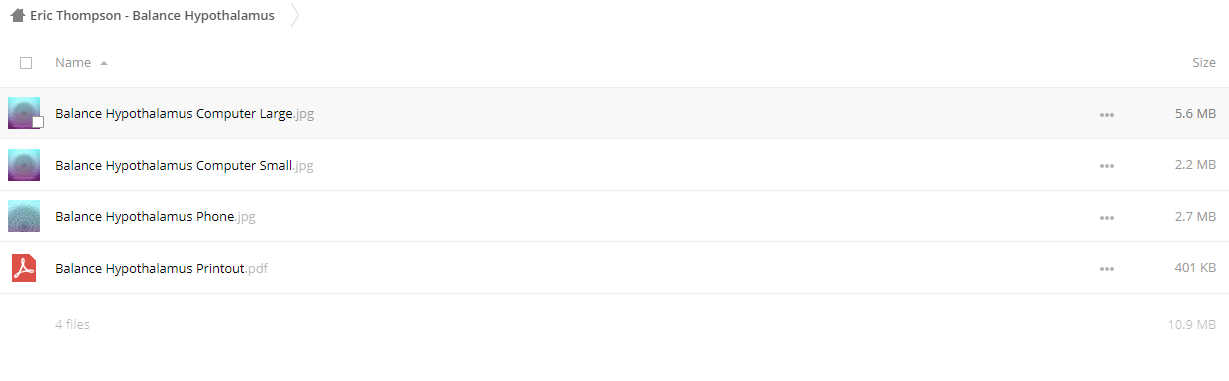Viewport: 1229px width, 381px height.
Task: Open more options for Phone.jpg
Action: point(1106,217)
